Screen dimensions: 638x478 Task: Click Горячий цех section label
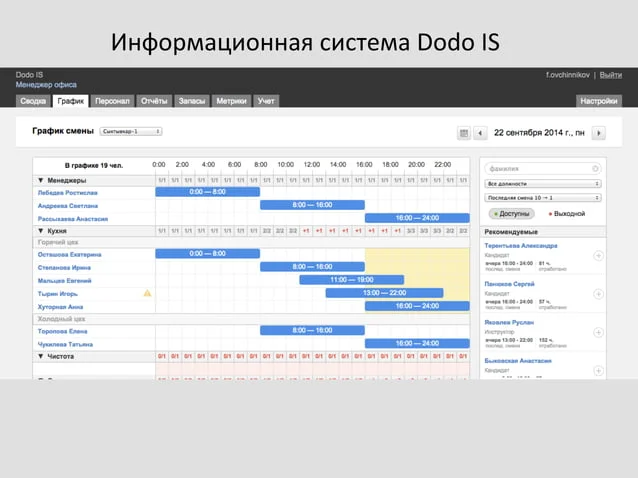58,242
